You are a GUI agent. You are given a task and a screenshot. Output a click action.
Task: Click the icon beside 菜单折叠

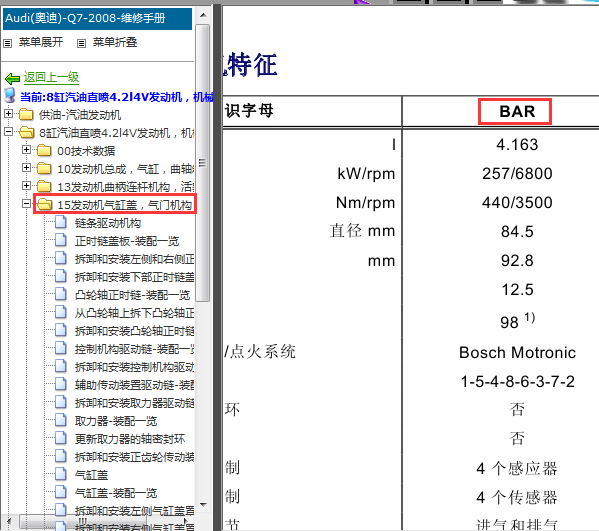(81, 43)
